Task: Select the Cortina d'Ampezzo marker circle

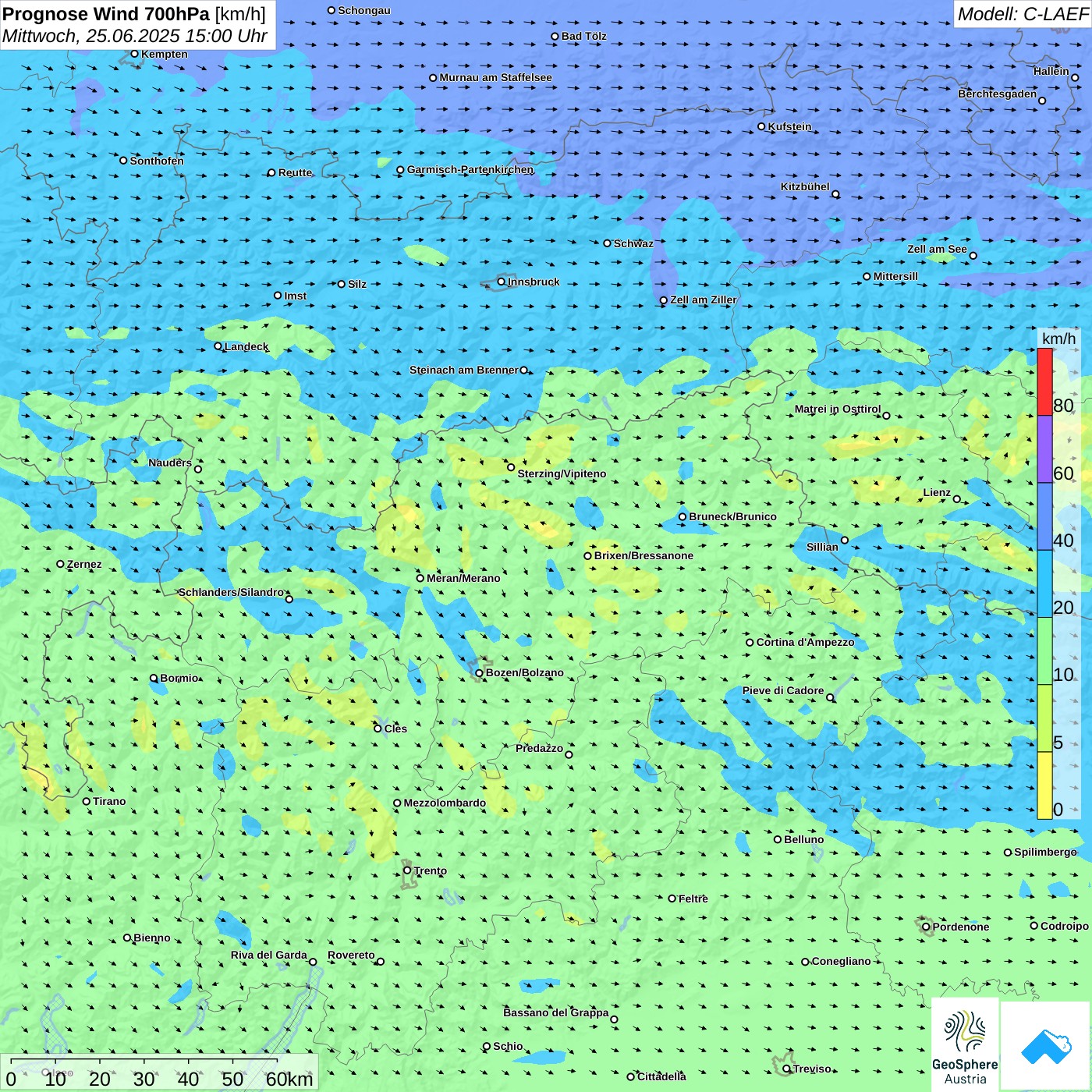Action: 750,643
